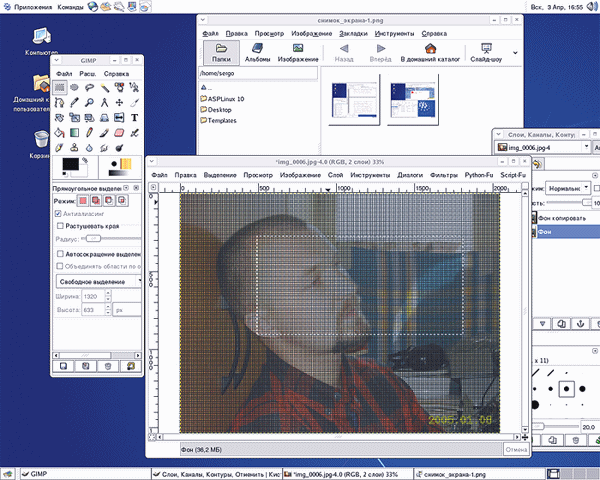Select the Zoom magnifier tool
Viewport: 600px width, 480px height.
pyautogui.click(x=89, y=103)
